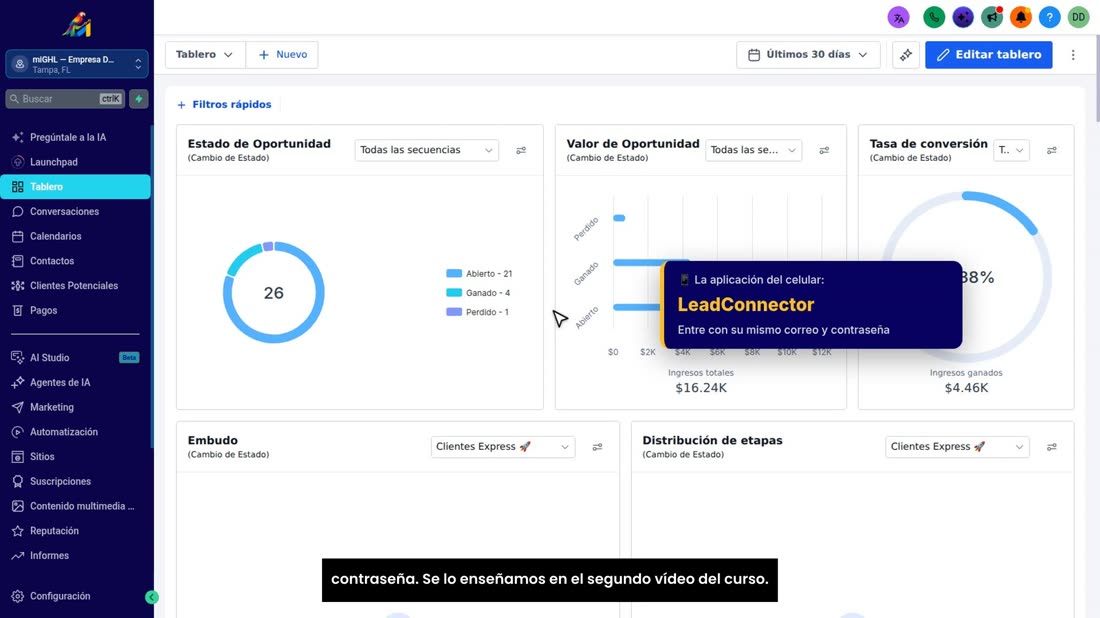The width and height of the screenshot is (1100, 618).
Task: Collapse the sidebar with green arrow button
Action: [152, 597]
